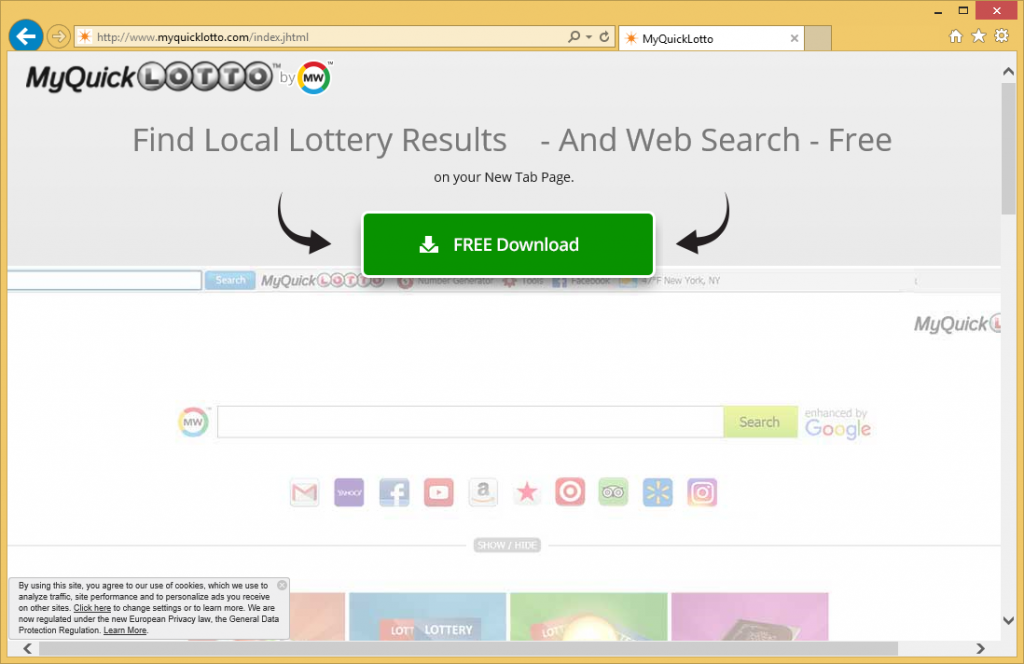
Task: Click the toolbar New York, NY weather
Action: [670, 281]
